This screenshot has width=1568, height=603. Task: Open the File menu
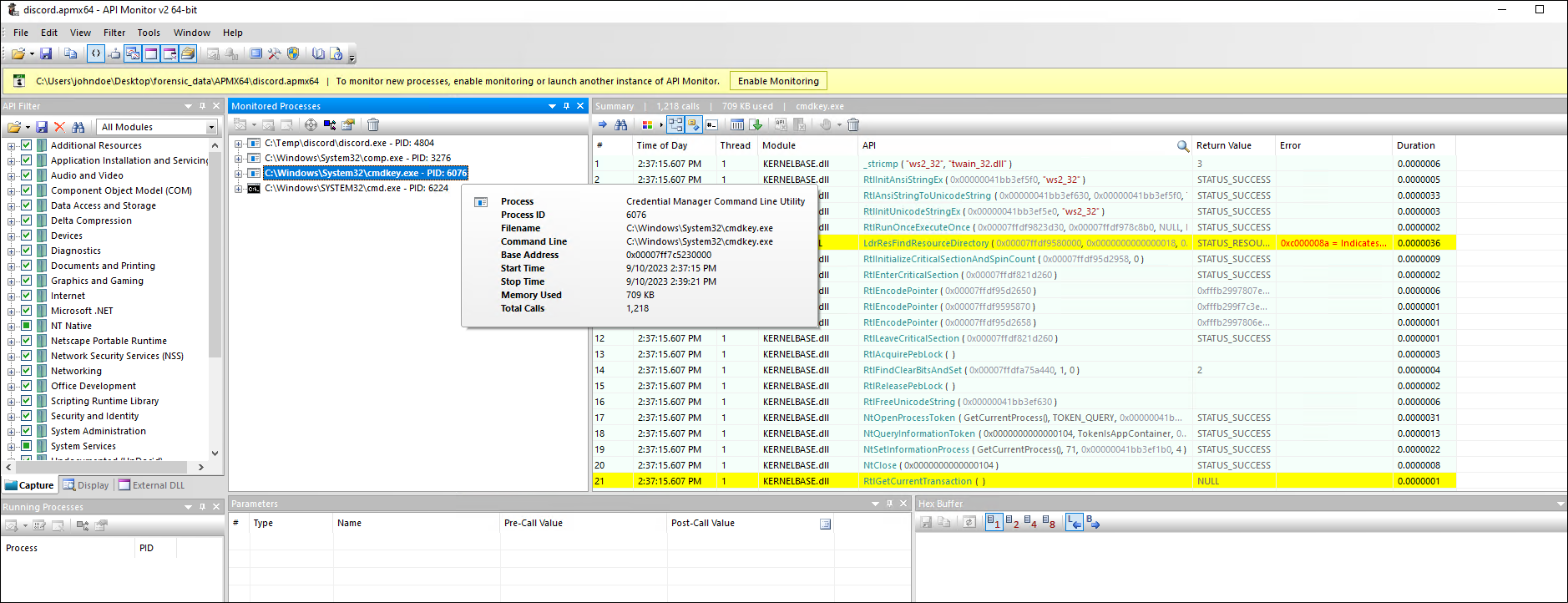tap(21, 33)
